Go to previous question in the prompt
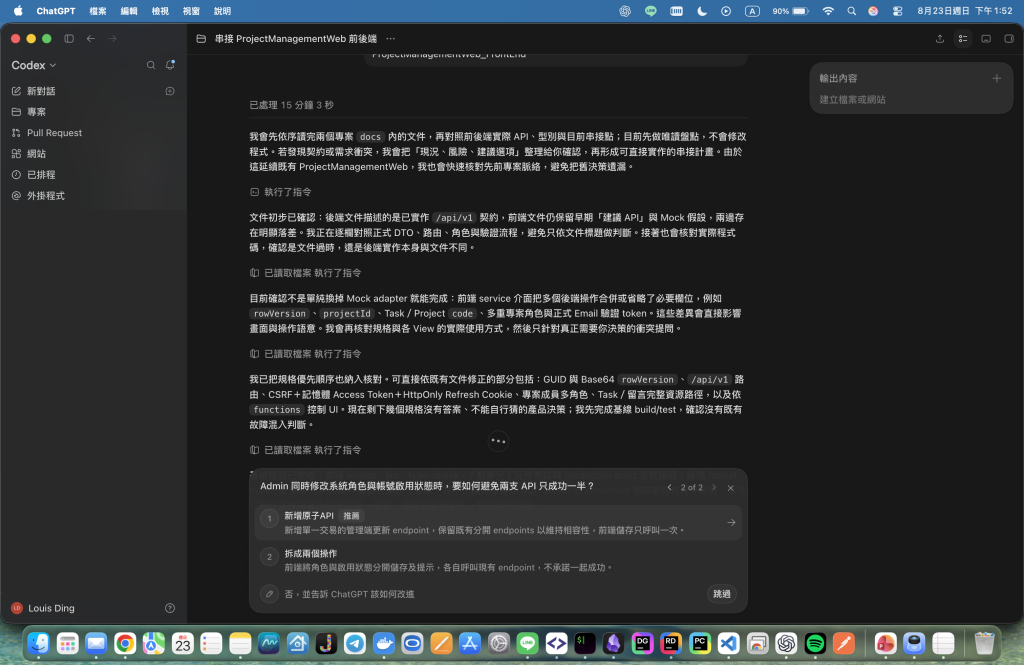Screen dimensions: 1024x665 (x=669, y=487)
